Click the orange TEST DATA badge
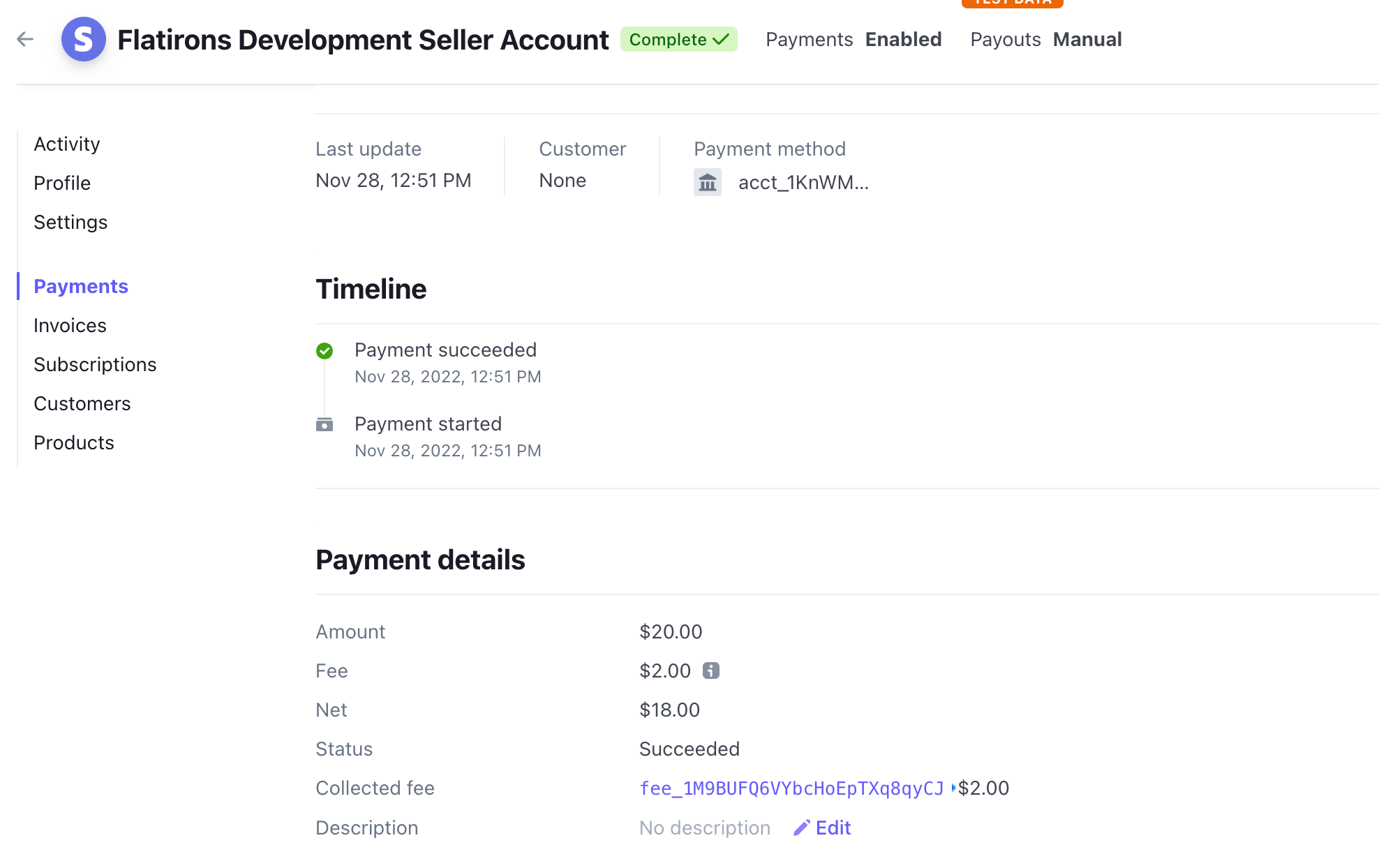The height and width of the screenshot is (868, 1379). click(1012, 3)
